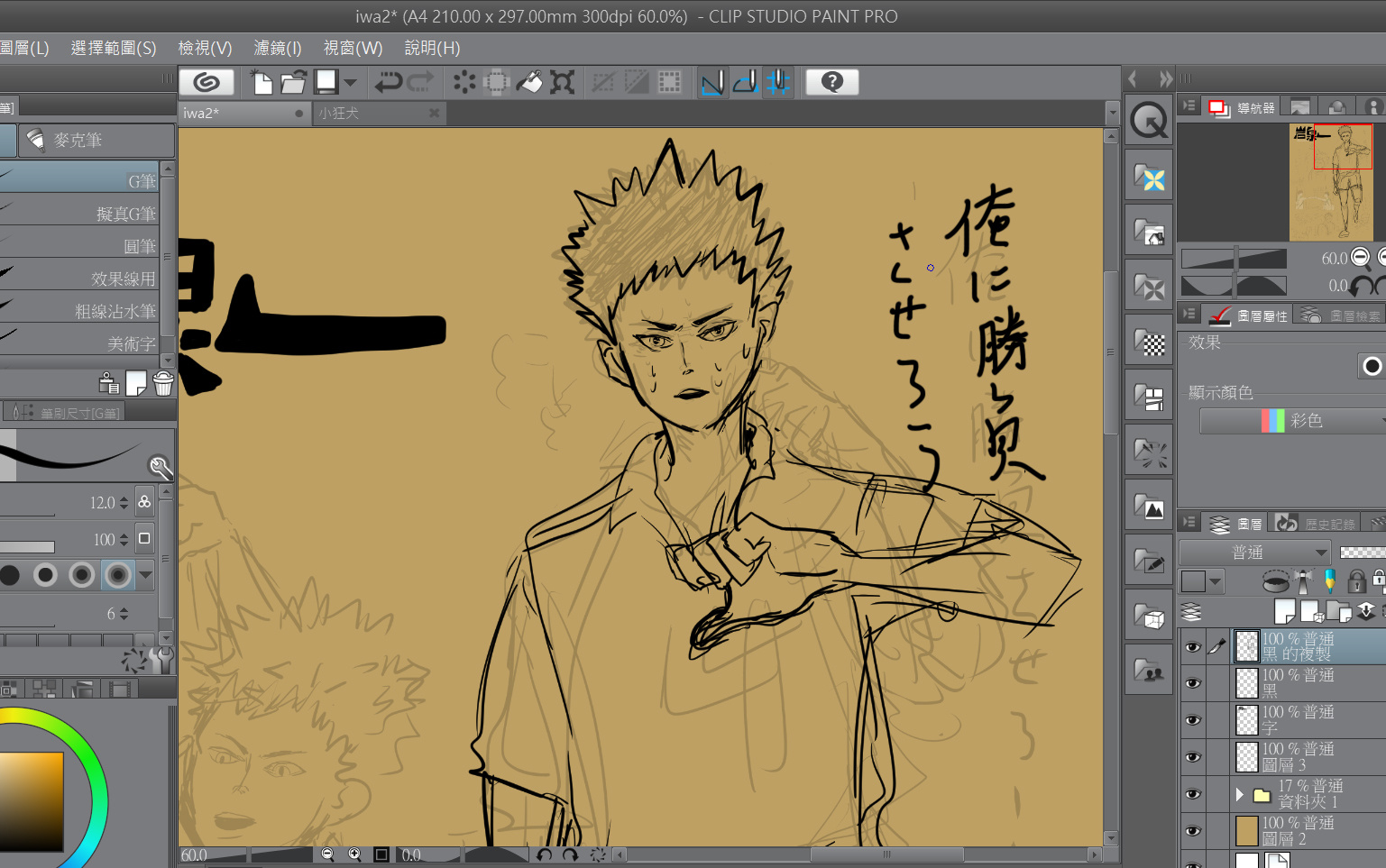Open a file with the folder icon
This screenshot has width=1386, height=868.
click(x=292, y=83)
